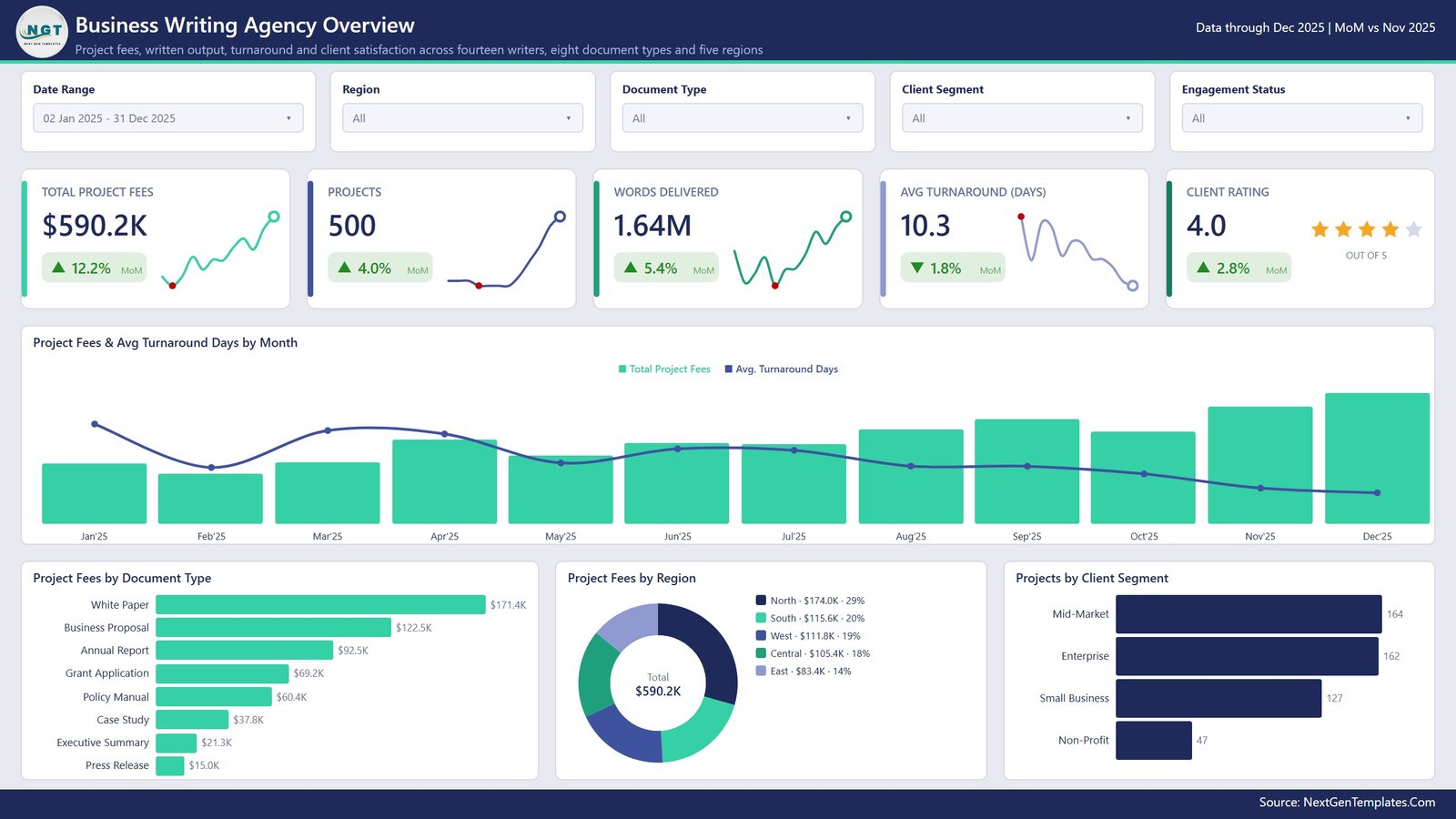This screenshot has height=819, width=1456.
Task: Click the NGT logo in the header
Action: pos(42,31)
